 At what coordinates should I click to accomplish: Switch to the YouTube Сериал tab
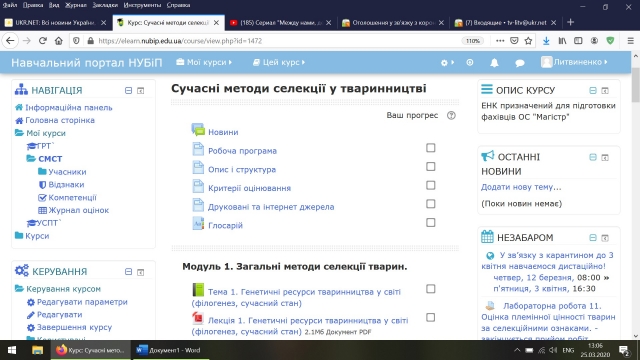(x=280, y=23)
